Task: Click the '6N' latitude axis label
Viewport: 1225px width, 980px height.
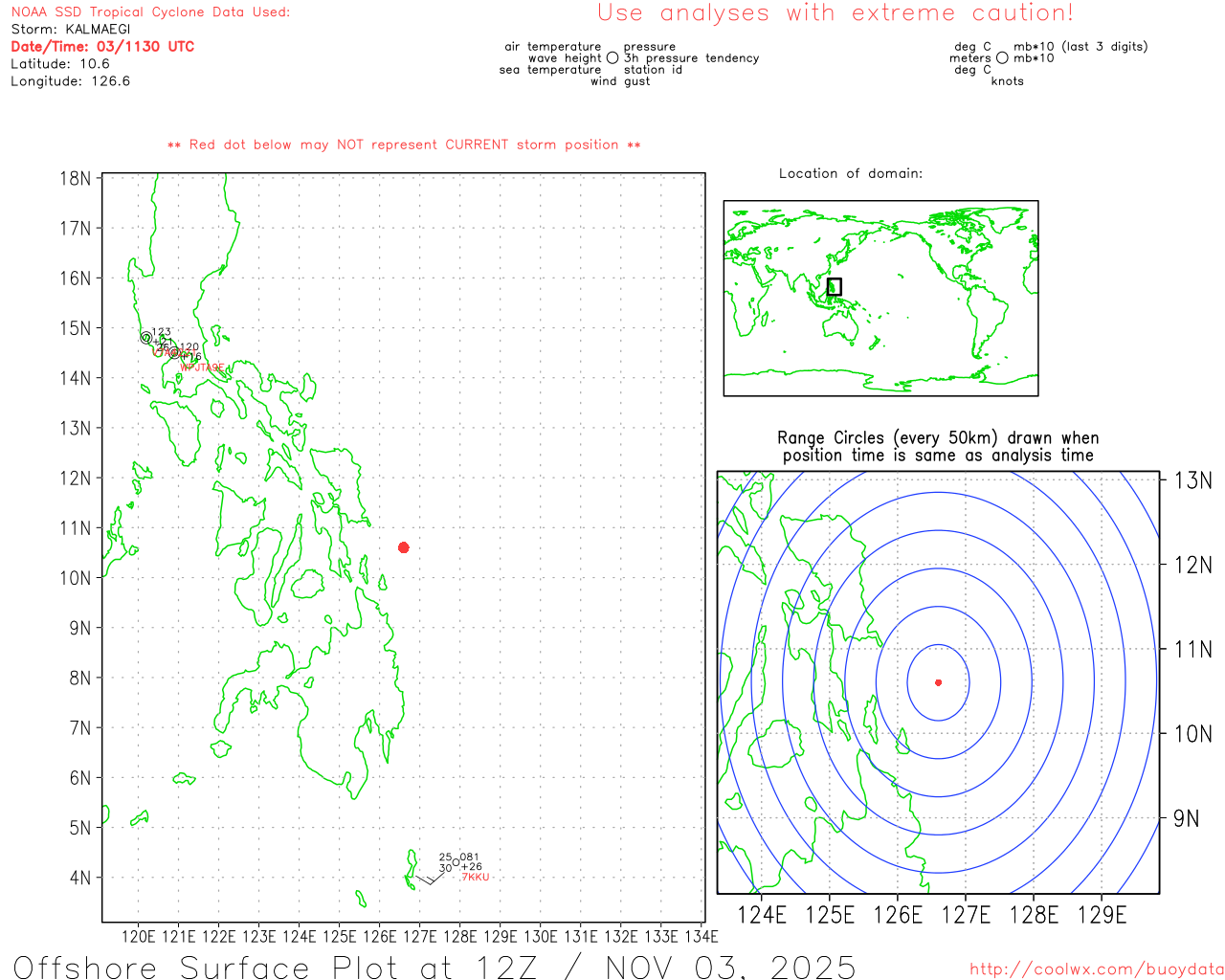Action: click(80, 778)
